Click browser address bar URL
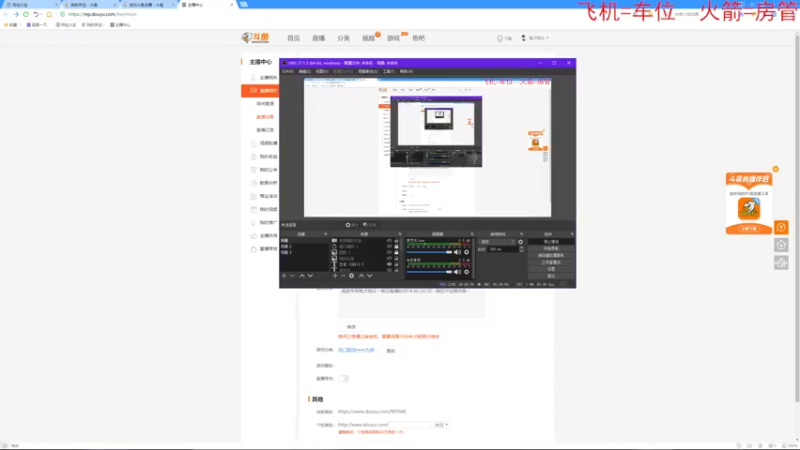Screen dimensions: 800x450 [x=102, y=14]
